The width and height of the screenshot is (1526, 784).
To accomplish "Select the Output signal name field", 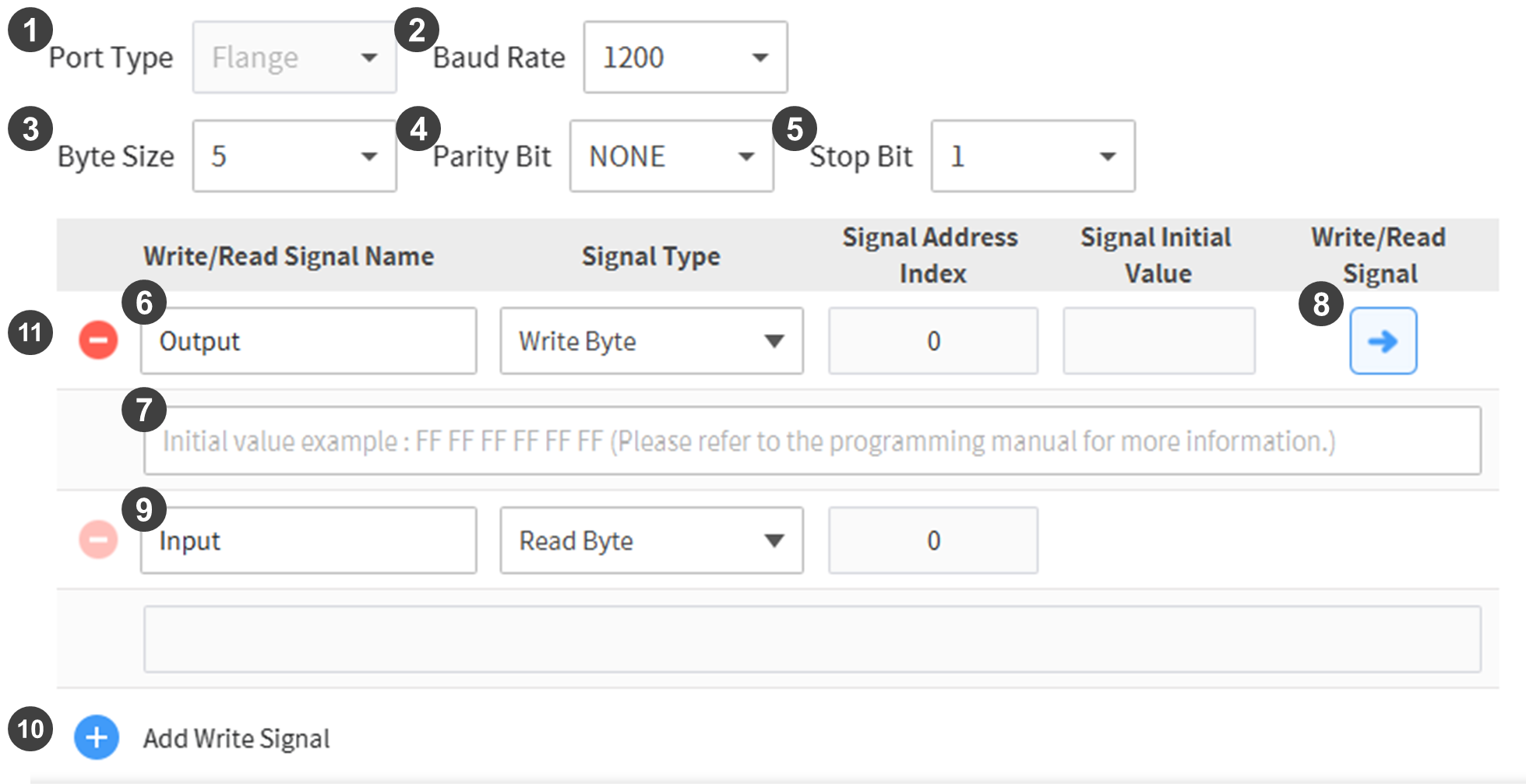I will click(x=308, y=340).
